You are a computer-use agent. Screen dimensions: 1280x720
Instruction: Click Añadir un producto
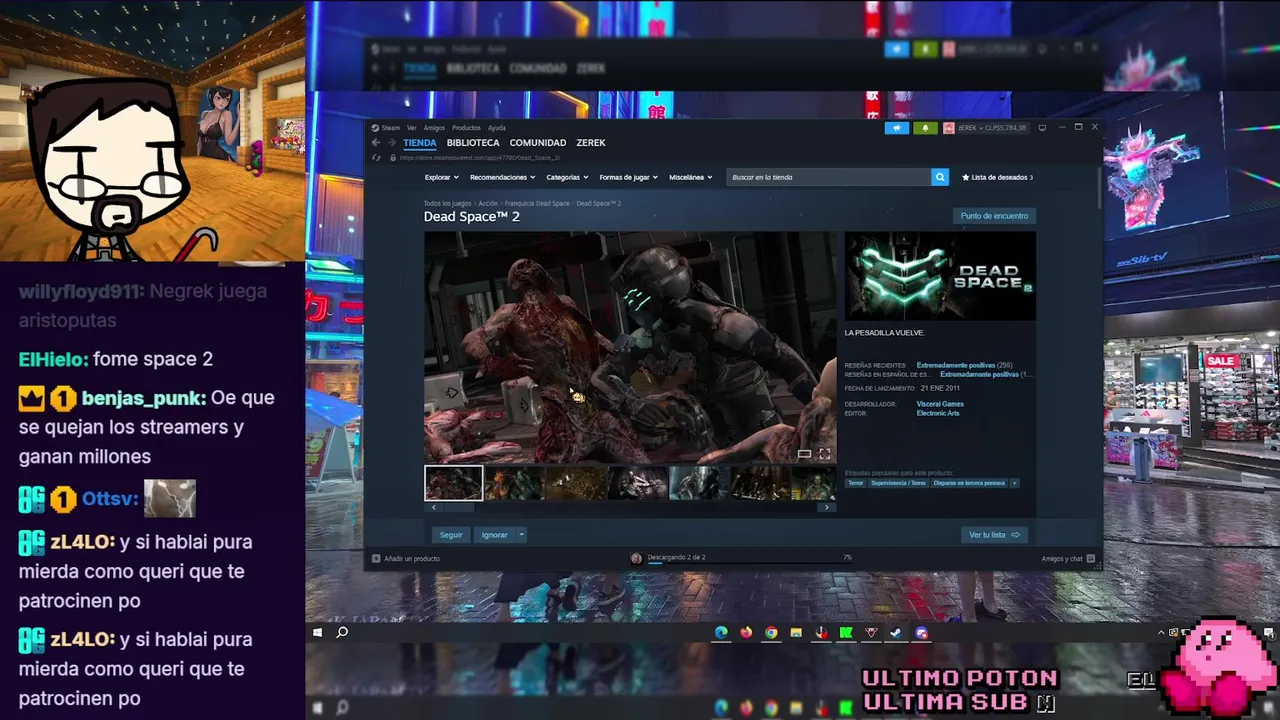[412, 559]
